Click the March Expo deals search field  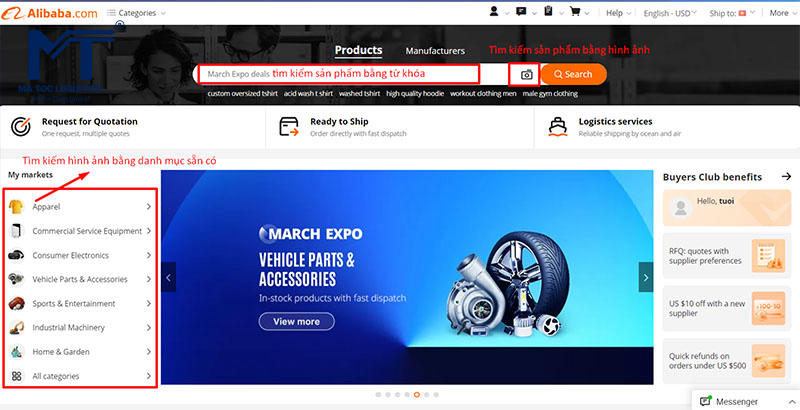pyautogui.click(x=339, y=74)
